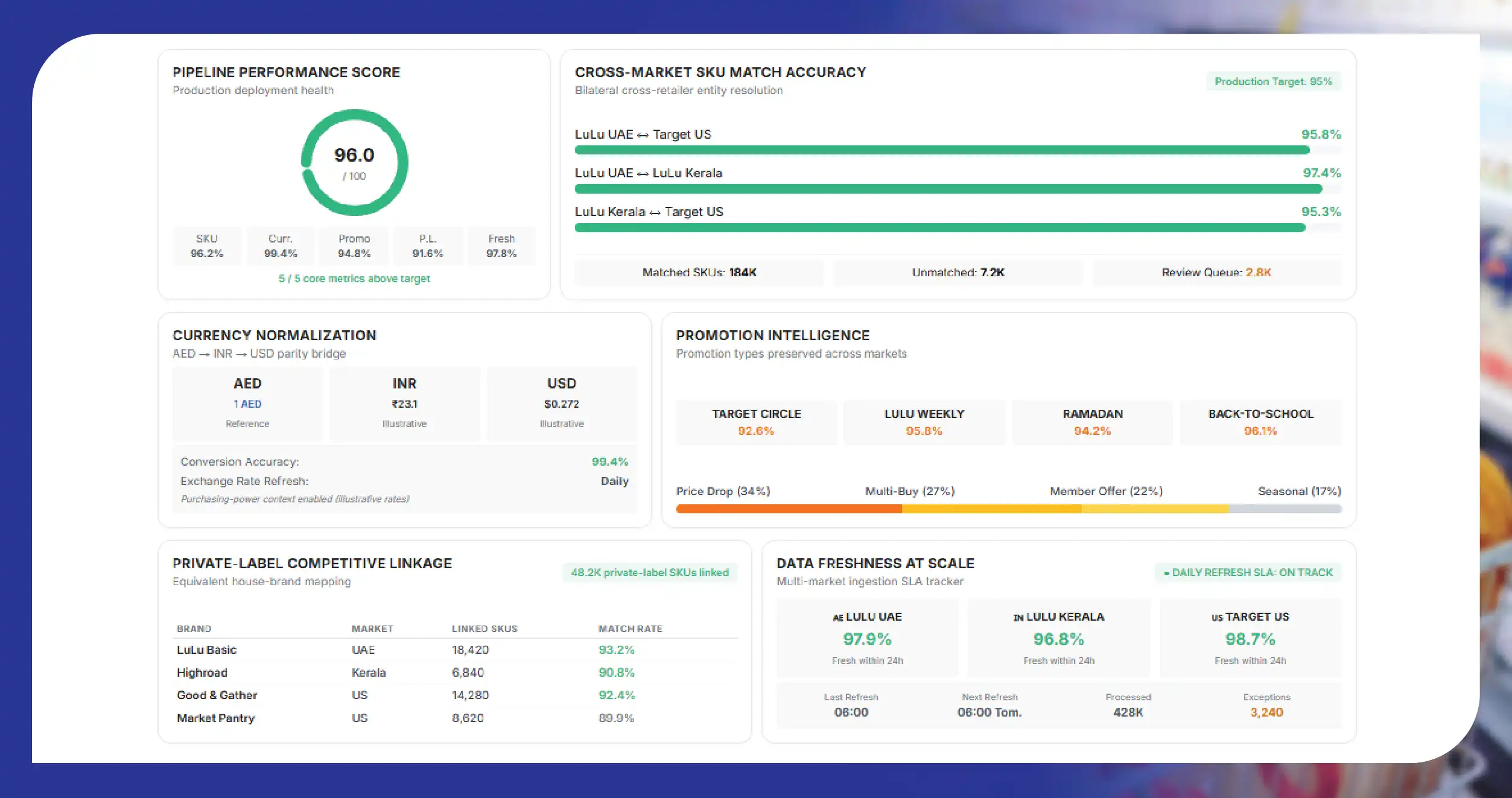The width and height of the screenshot is (1512, 798).
Task: Click '5 / 5 core metrics above target'
Action: coord(354,279)
